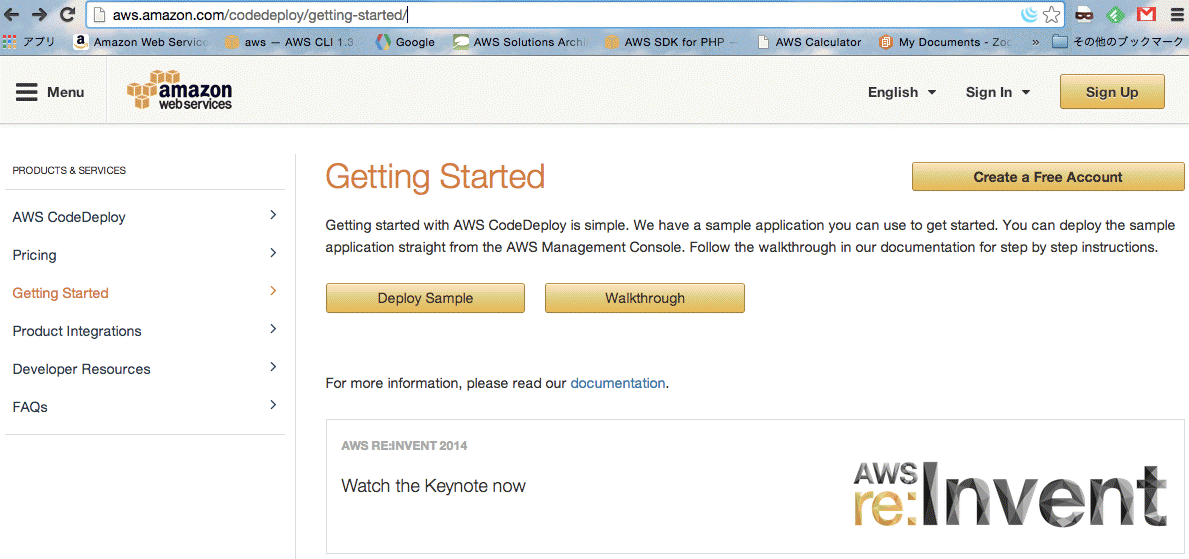Select AWS CodeDeploy in the sidebar
The image size is (1189, 559).
(x=69, y=217)
